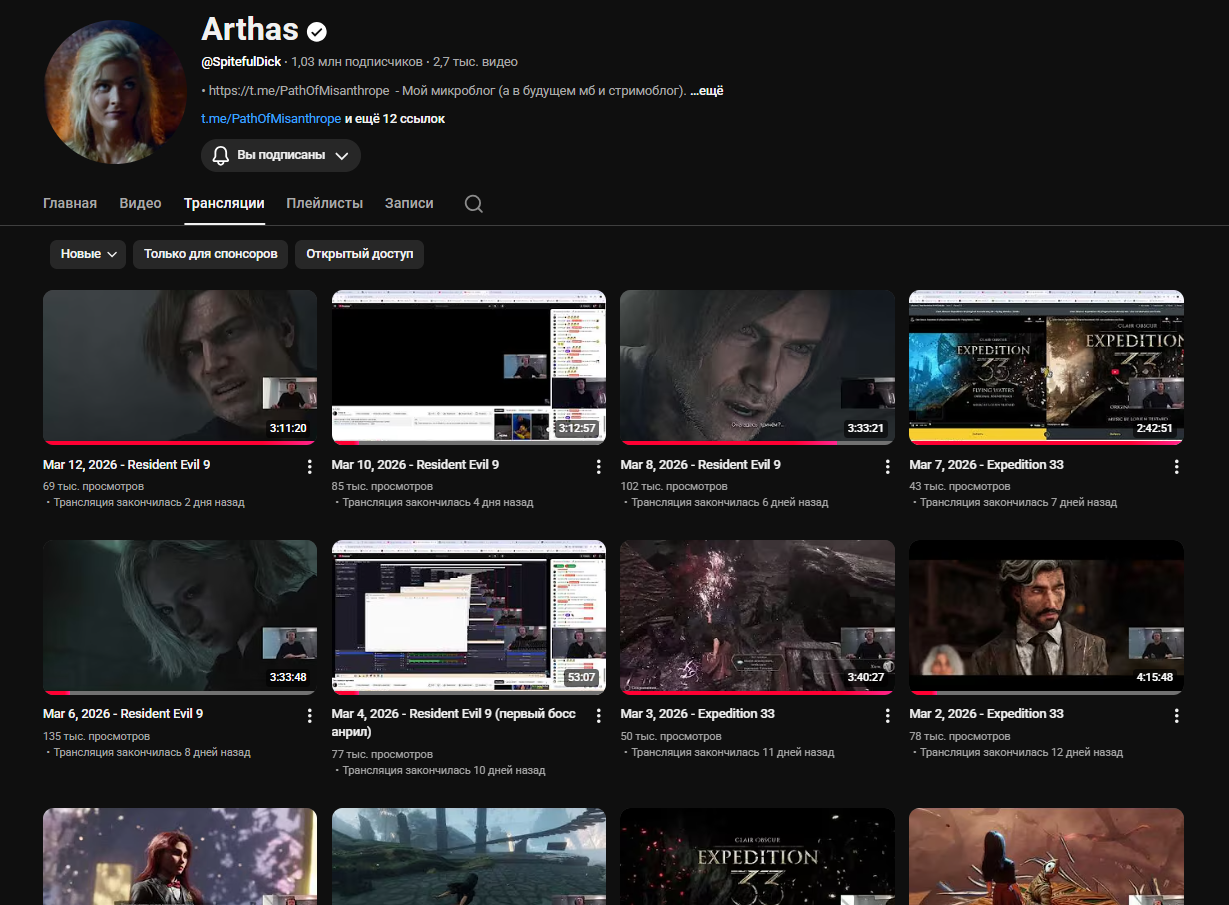Select the 'Трансляции' tab
Screen dimensions: 1229x905
pos(224,203)
